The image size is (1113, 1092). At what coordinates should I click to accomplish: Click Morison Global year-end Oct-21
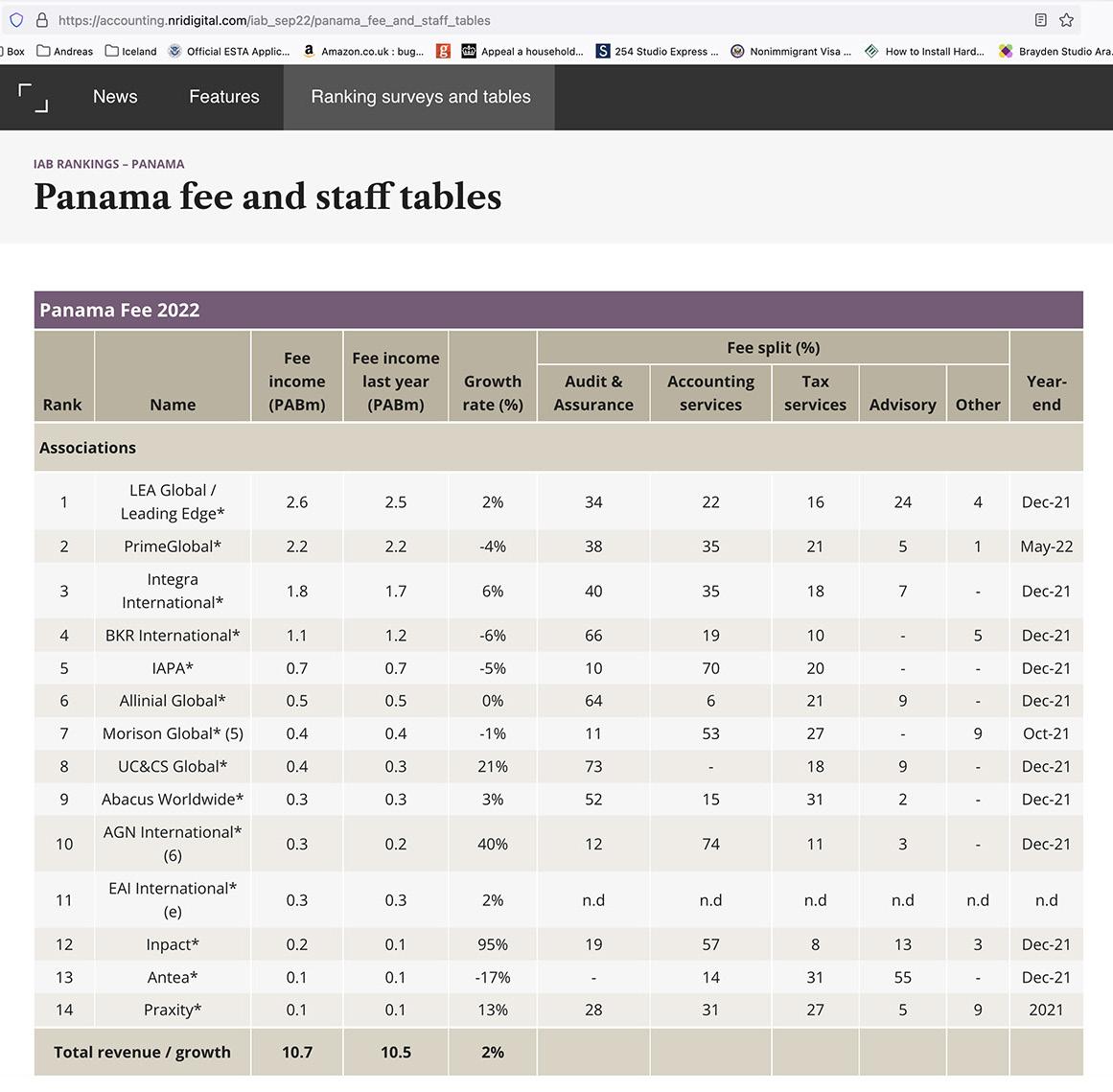(1046, 733)
